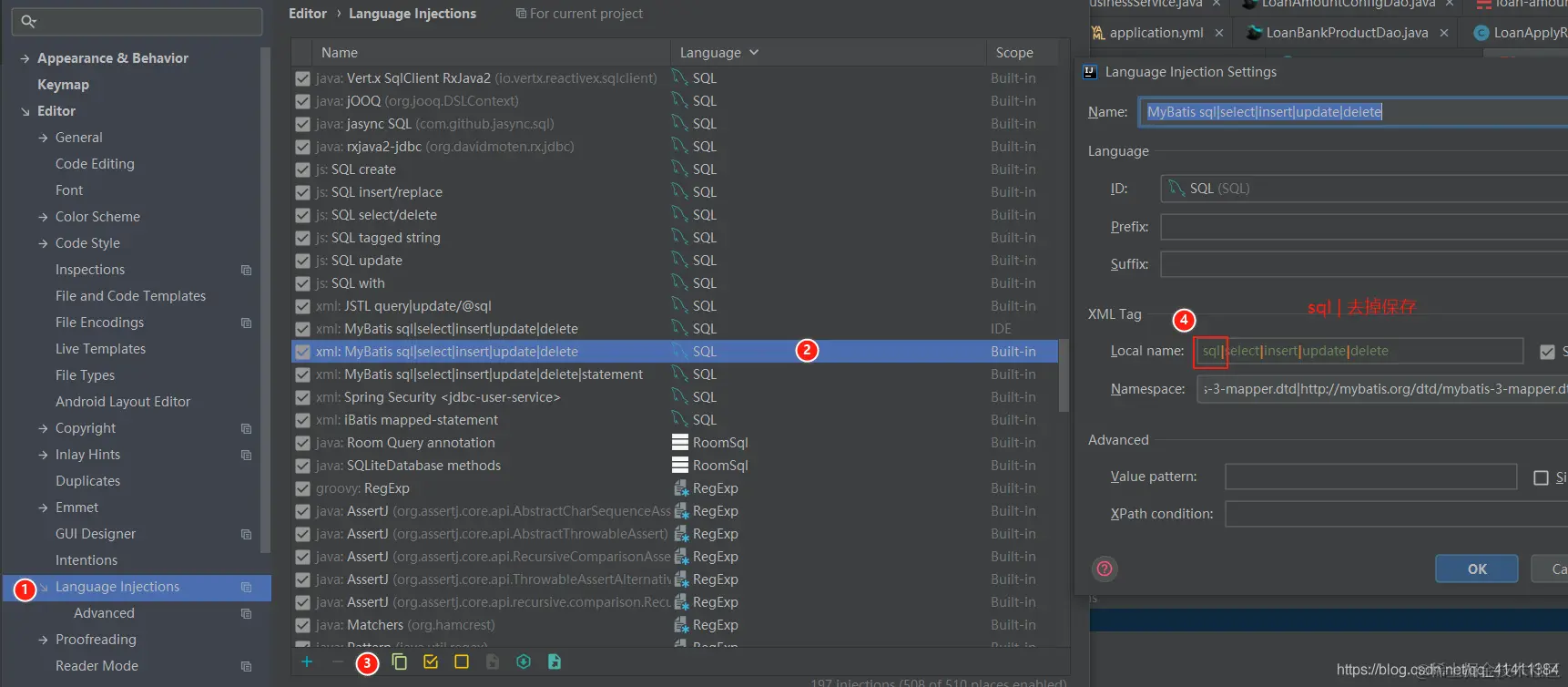Sort injections by Scope column header
1568x687 pixels.
[1021, 53]
